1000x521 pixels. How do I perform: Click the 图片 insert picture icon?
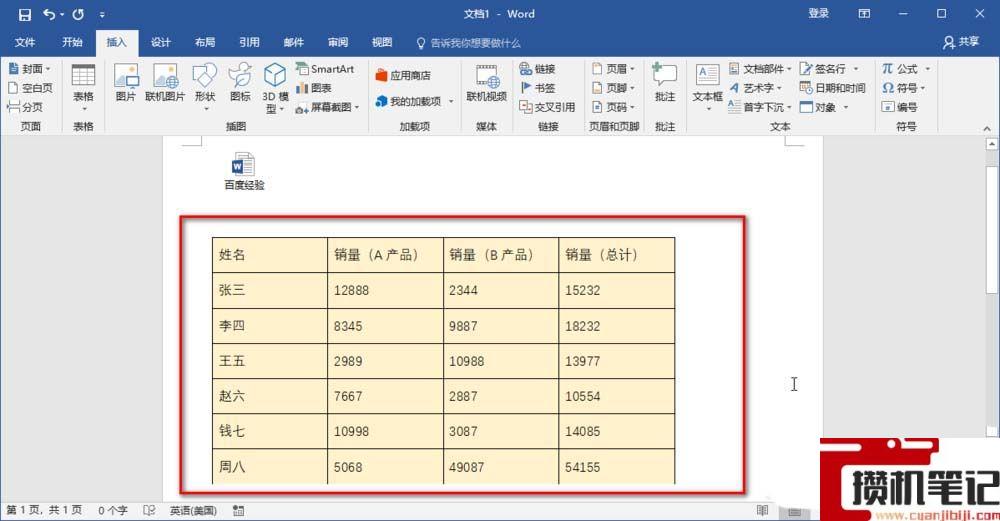coord(126,83)
